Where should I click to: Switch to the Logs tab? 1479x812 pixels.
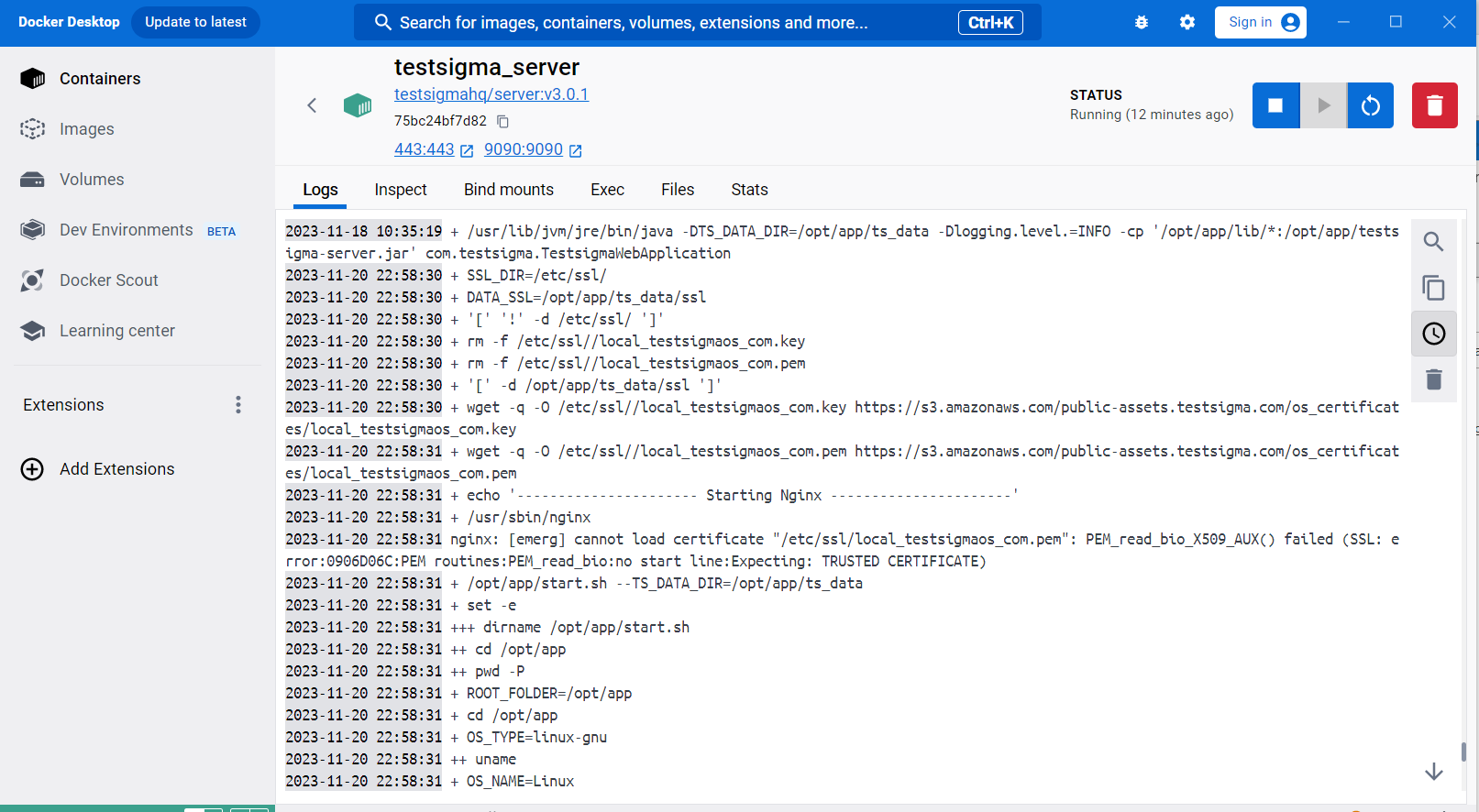[320, 190]
